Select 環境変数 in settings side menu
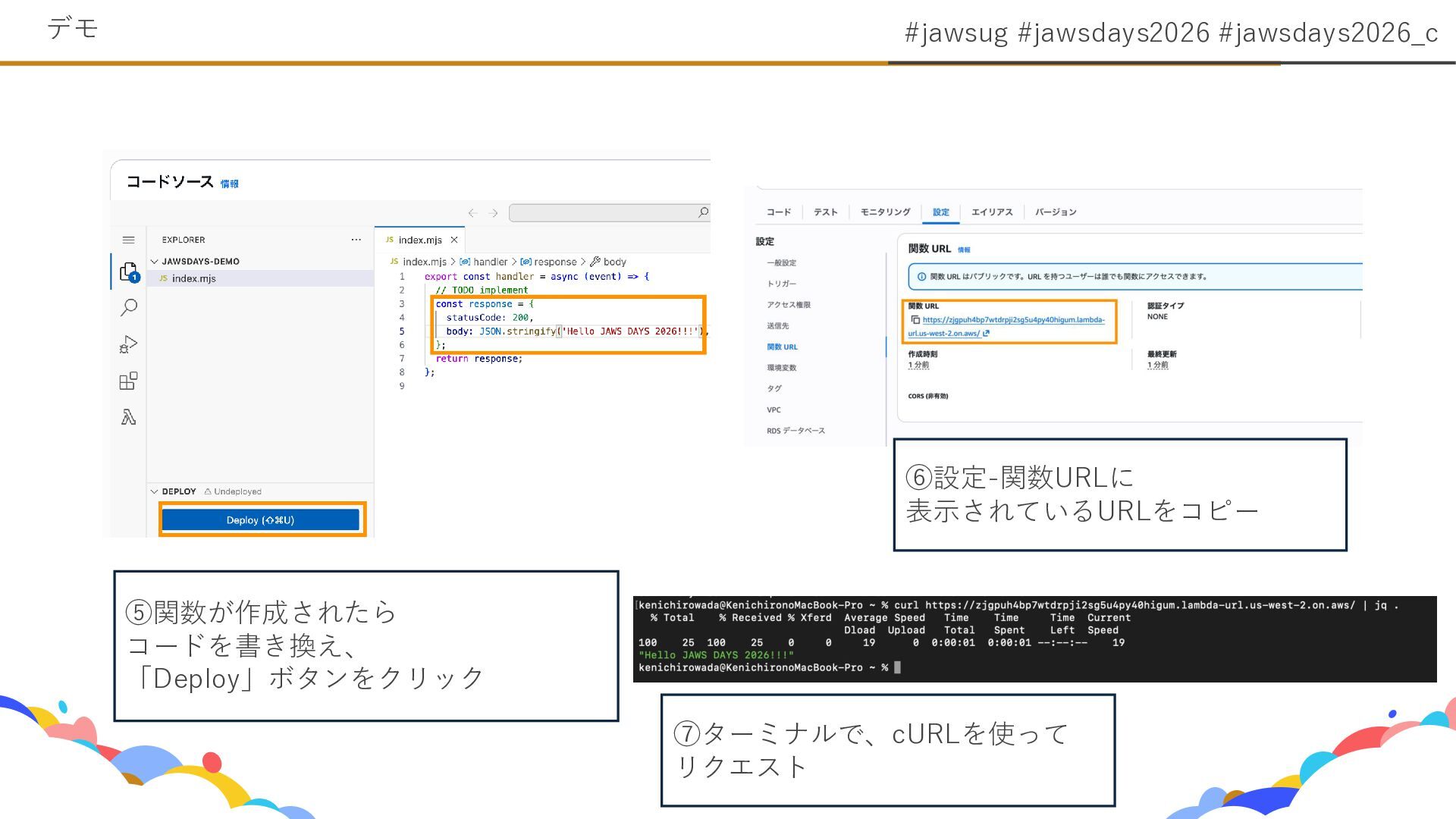This screenshot has width=1456, height=819. click(x=781, y=368)
